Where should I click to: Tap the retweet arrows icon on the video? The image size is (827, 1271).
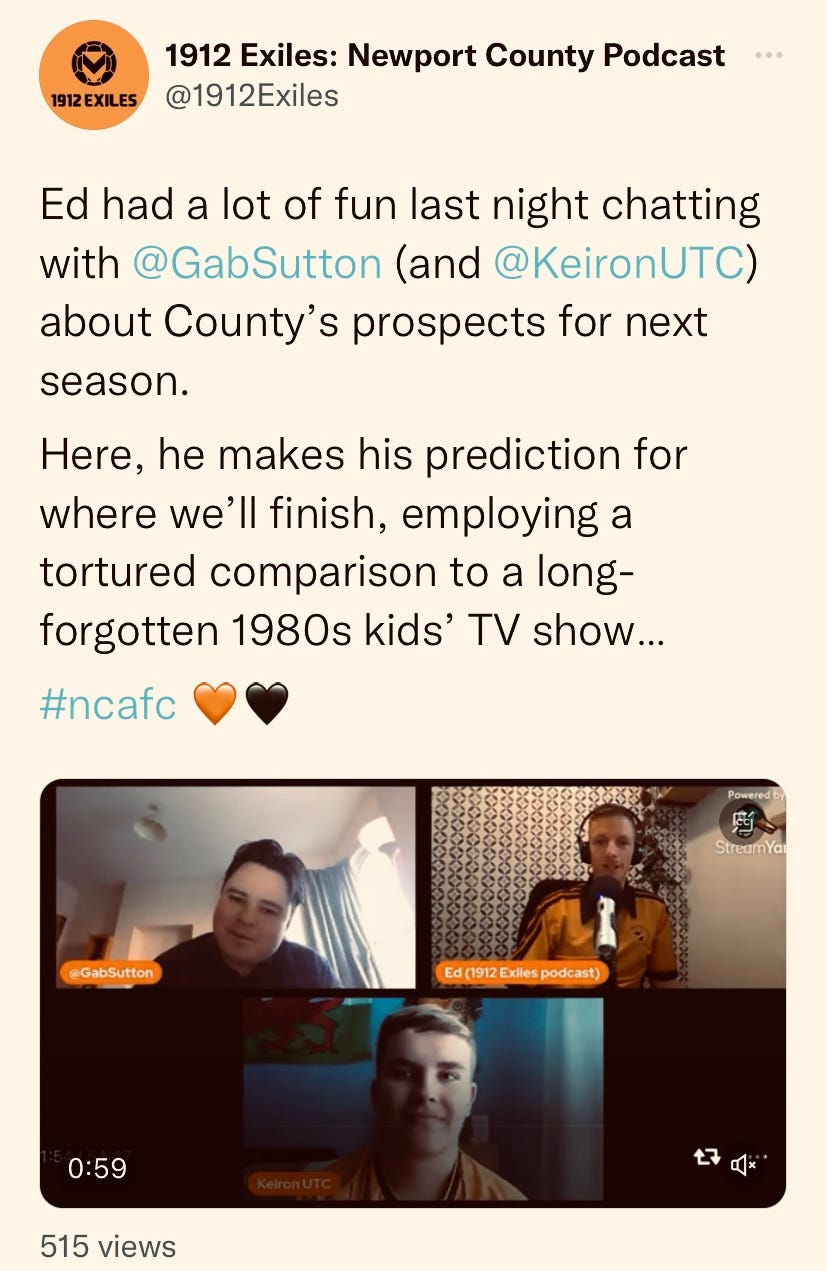[x=706, y=1158]
